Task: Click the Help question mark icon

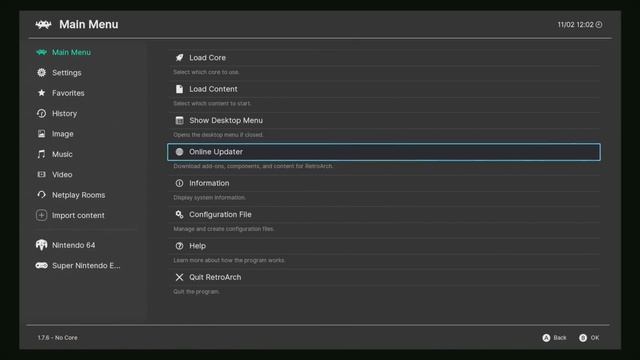Action: (179, 246)
